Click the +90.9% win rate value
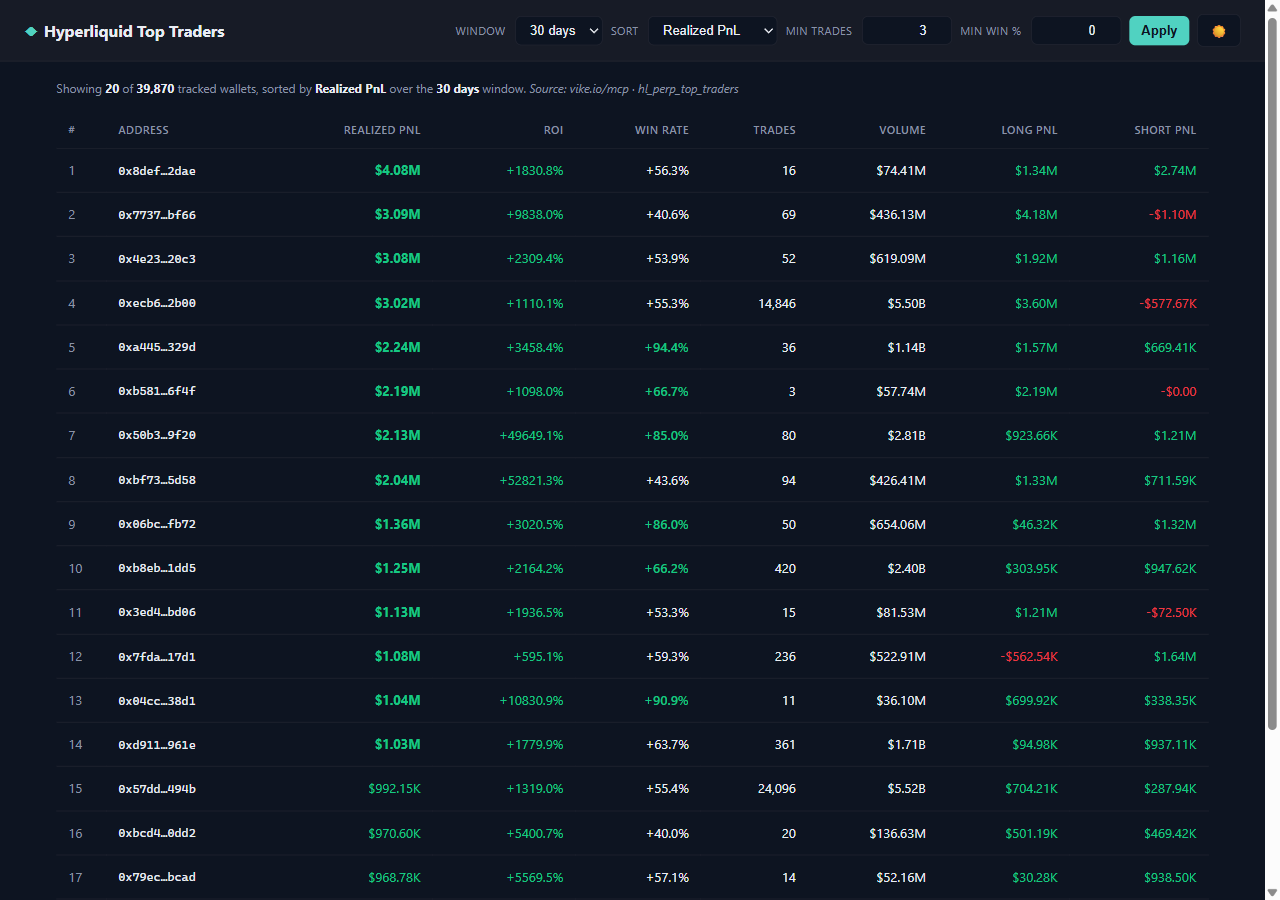The height and width of the screenshot is (900, 1280). click(667, 700)
